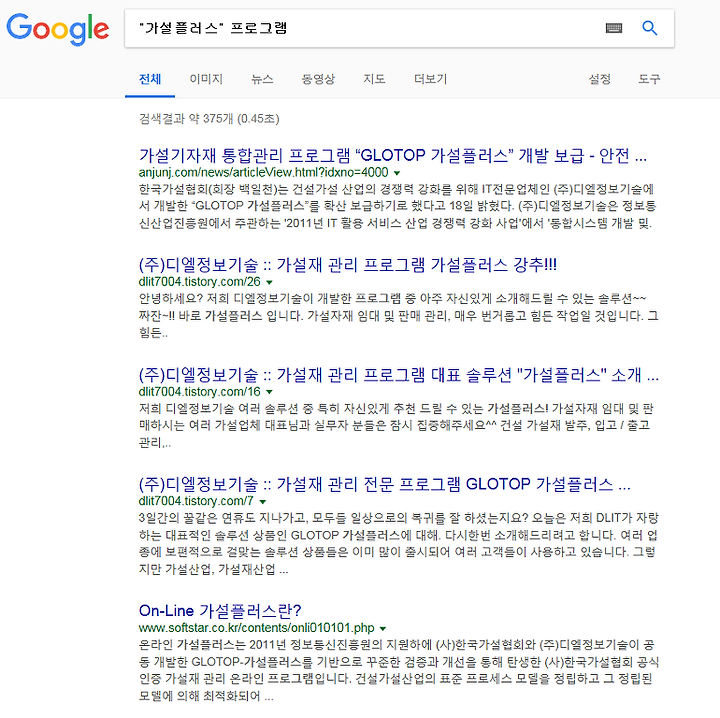Screen dimensions: 720x718
Task: Click the green URL dlit7004.tistory.com/26
Action: click(199, 282)
